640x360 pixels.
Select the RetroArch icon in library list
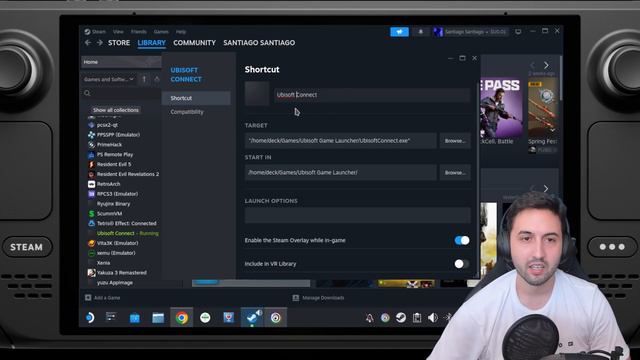pyautogui.click(x=91, y=184)
